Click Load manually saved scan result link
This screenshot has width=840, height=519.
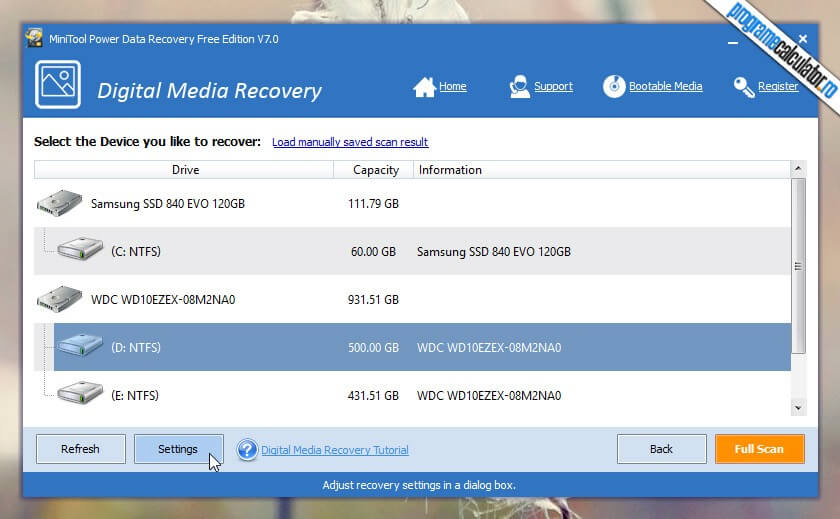click(350, 142)
